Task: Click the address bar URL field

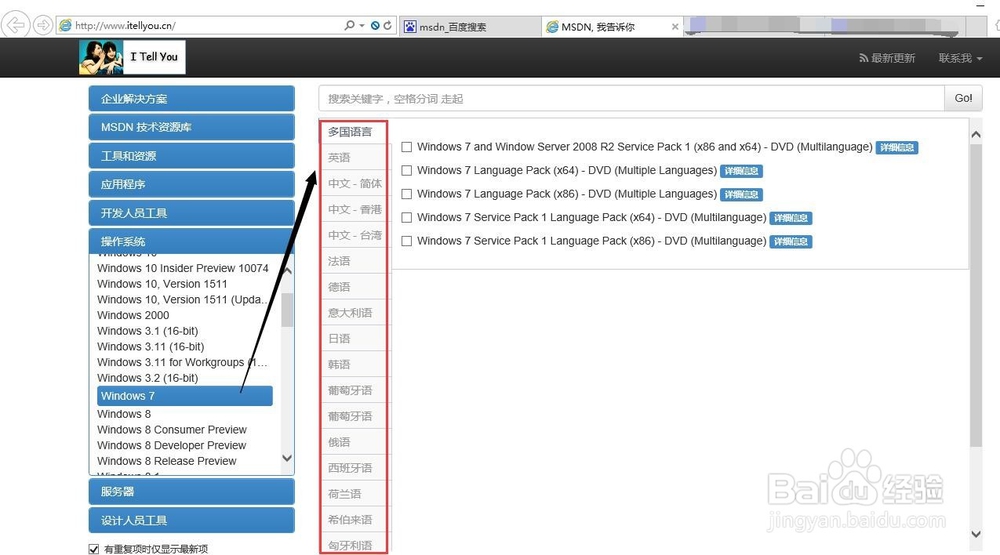Action: 207,26
